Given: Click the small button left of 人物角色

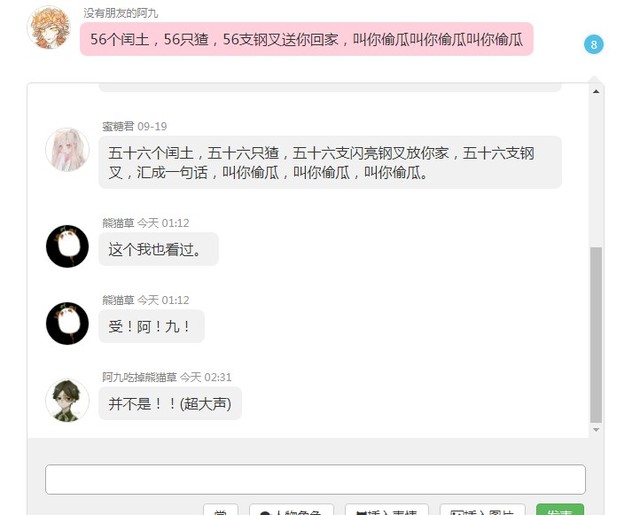Looking at the screenshot, I should pyautogui.click(x=220, y=510).
